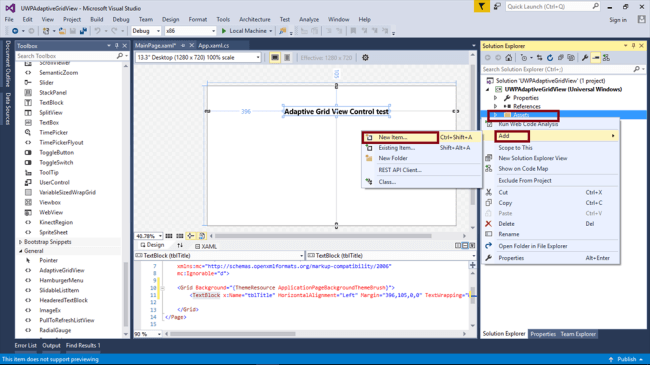Swap Design and XAML panes arrows icon
This screenshot has width=650, height=365.
(x=180, y=246)
